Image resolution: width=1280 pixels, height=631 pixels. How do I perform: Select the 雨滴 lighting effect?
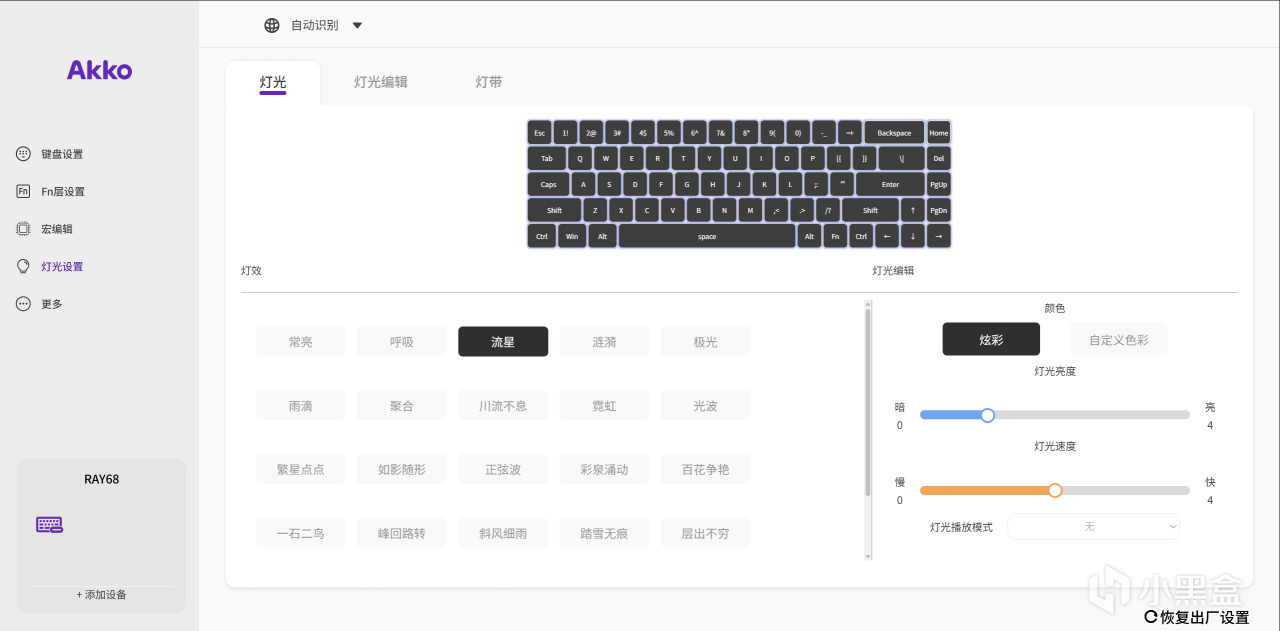point(301,406)
